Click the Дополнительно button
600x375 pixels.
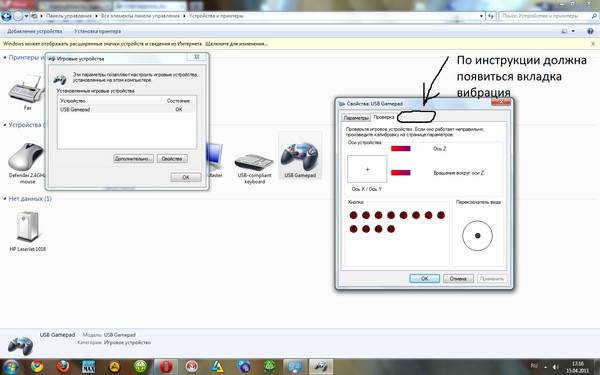pos(133,158)
